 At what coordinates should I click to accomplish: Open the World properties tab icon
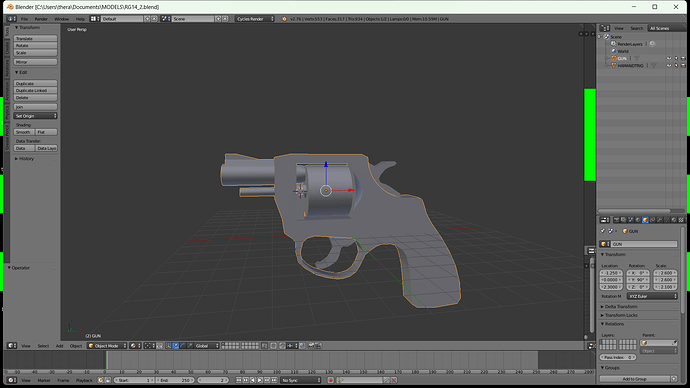[638, 220]
